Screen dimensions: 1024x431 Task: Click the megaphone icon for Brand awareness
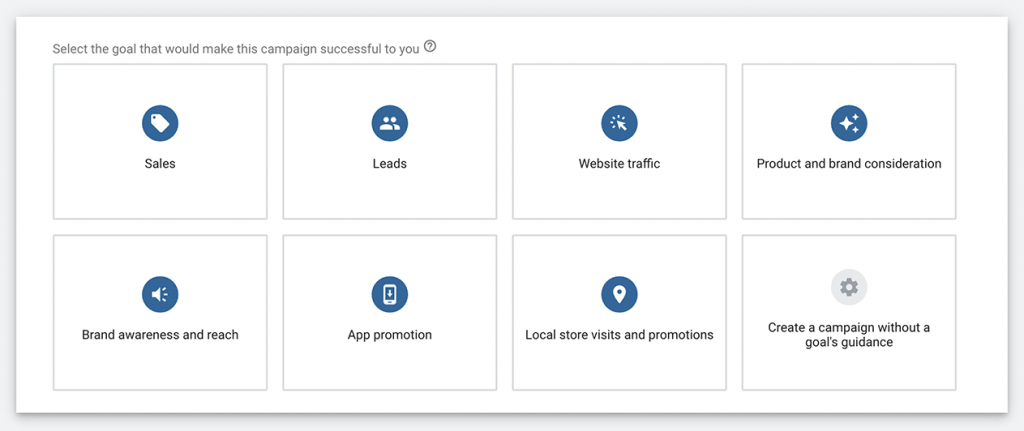[x=160, y=295]
